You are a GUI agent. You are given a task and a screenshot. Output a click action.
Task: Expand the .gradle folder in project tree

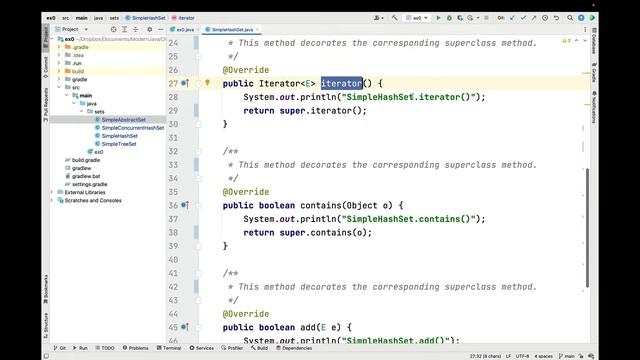click(59, 47)
